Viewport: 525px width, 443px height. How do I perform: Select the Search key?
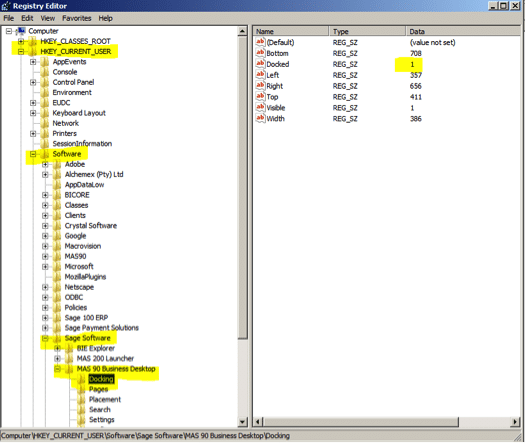point(100,410)
